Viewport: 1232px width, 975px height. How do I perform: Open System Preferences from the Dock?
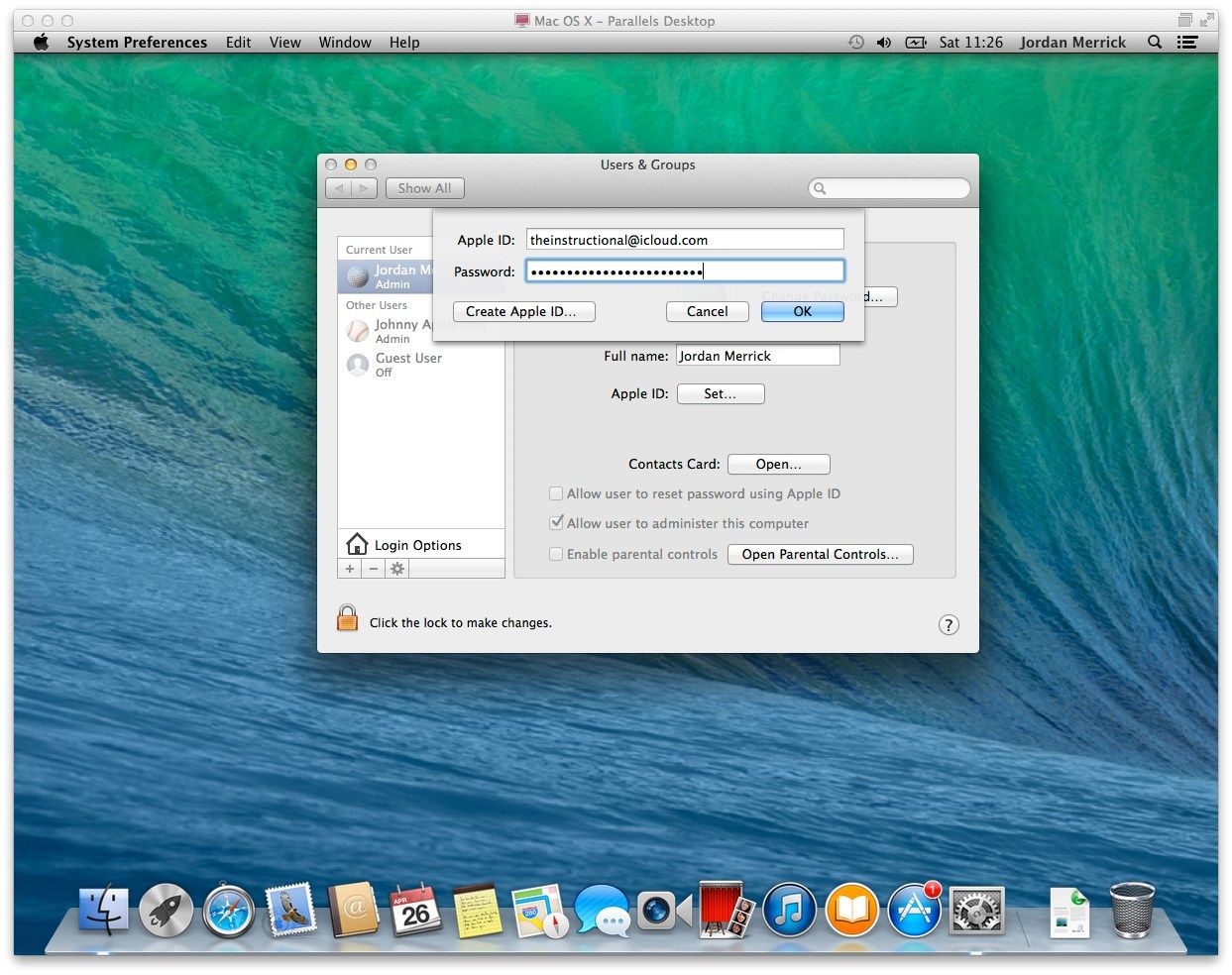coord(974,909)
